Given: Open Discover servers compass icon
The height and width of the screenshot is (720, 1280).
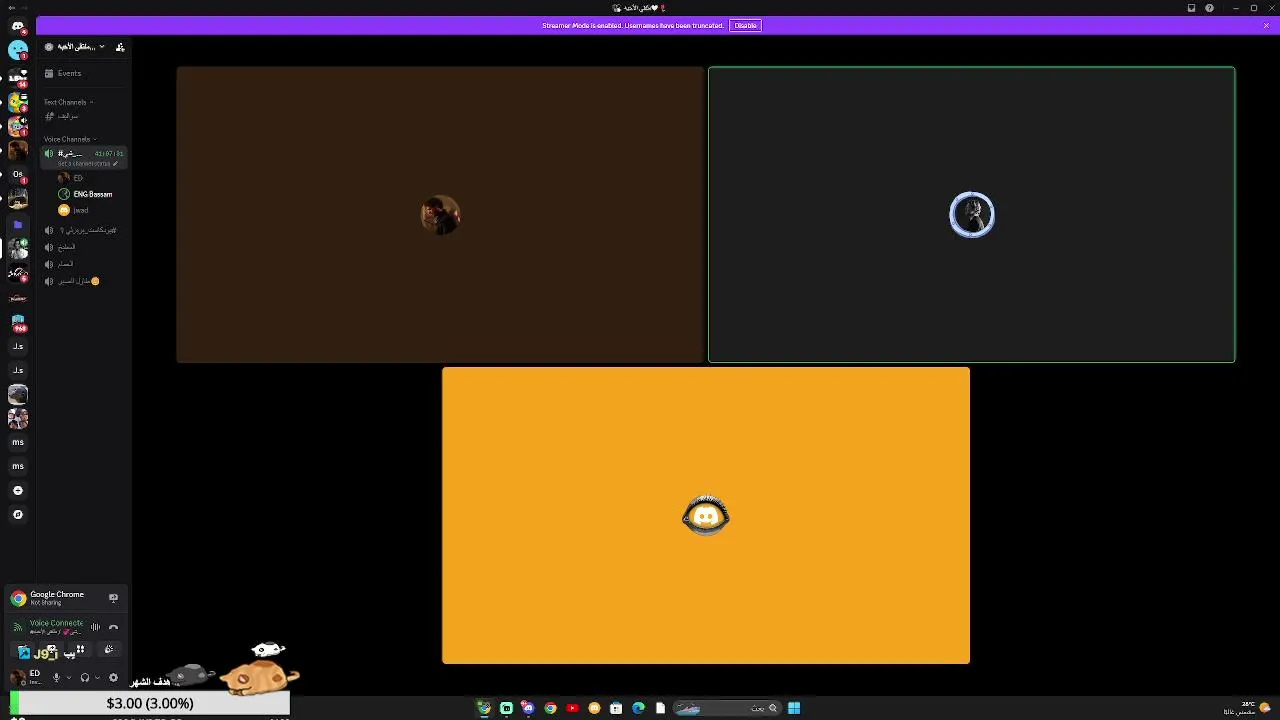Looking at the screenshot, I should point(18,515).
